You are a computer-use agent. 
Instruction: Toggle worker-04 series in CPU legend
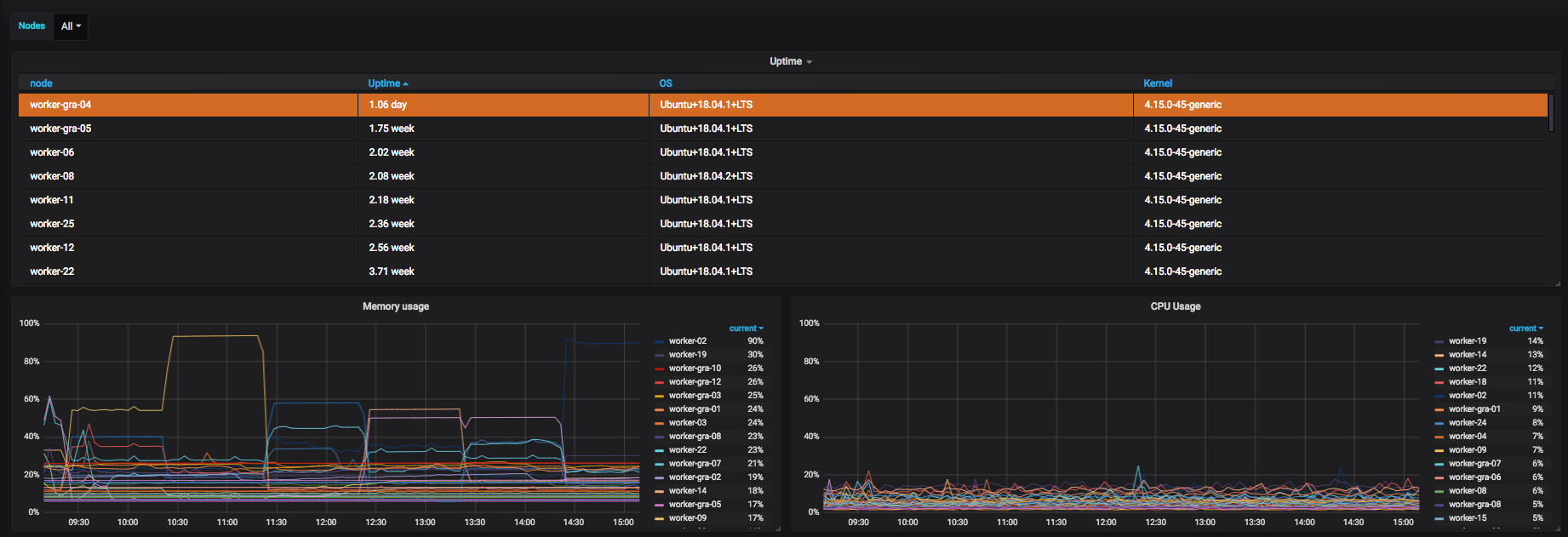(1468, 437)
